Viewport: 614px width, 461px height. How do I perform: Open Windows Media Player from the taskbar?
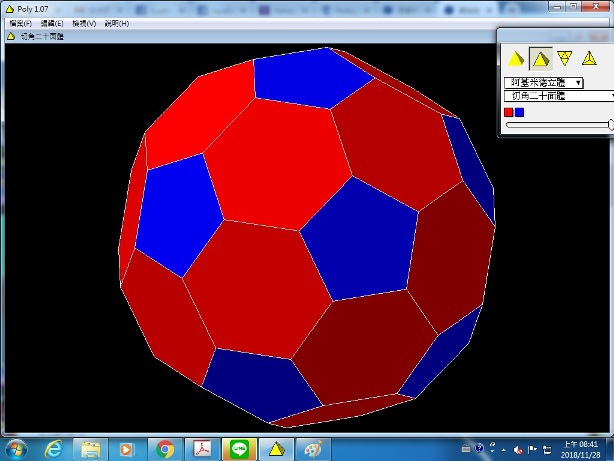(x=126, y=449)
